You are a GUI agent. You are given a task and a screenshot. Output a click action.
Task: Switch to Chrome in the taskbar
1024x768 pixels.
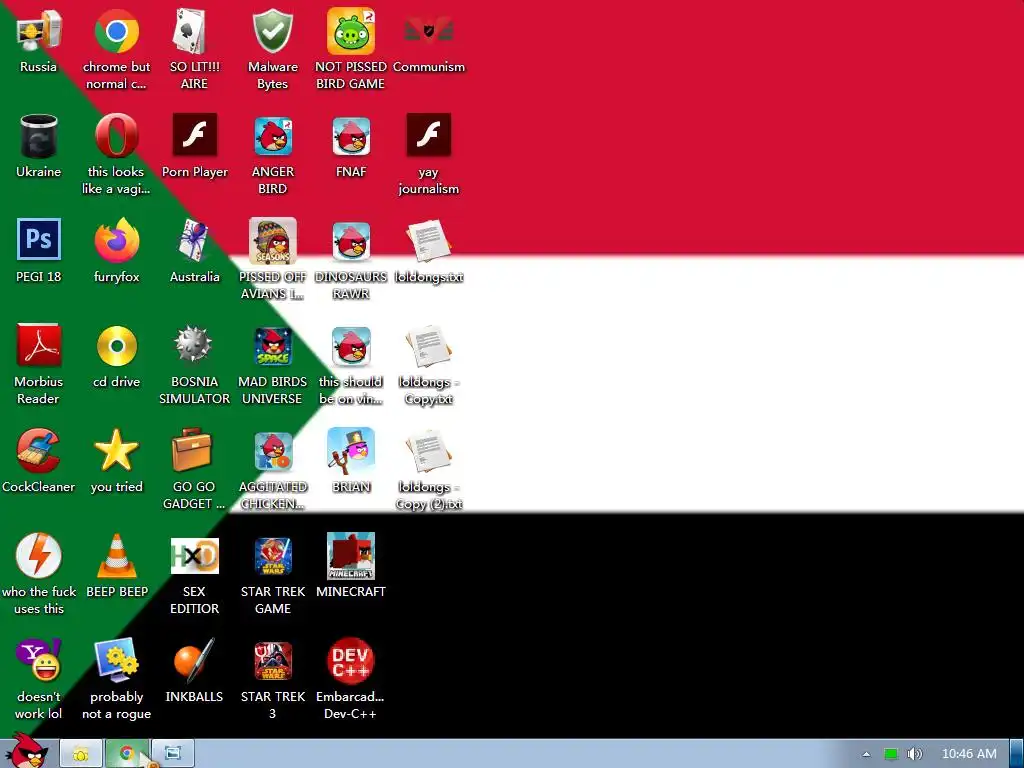tap(127, 754)
